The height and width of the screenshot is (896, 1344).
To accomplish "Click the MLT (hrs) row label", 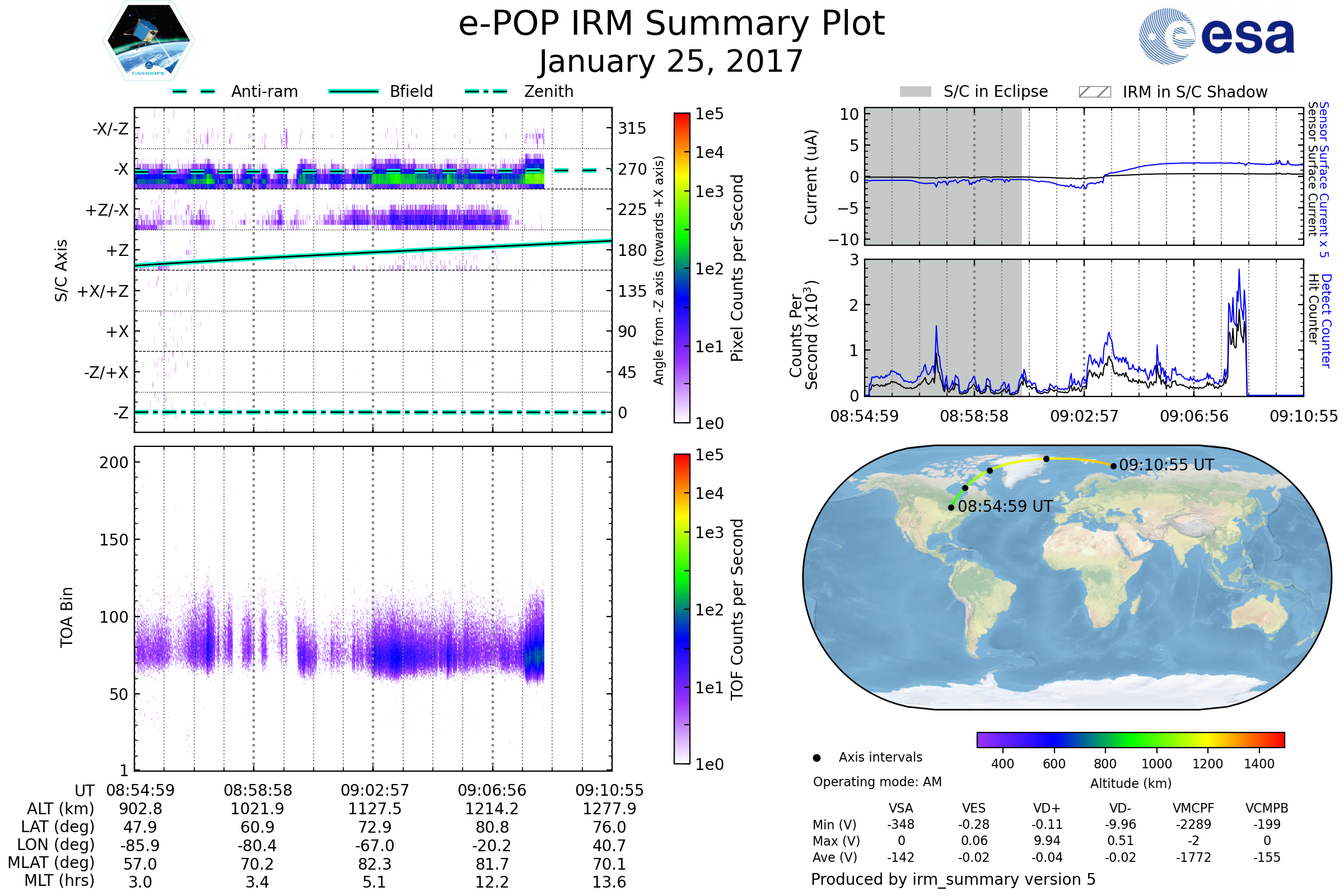I will click(59, 880).
